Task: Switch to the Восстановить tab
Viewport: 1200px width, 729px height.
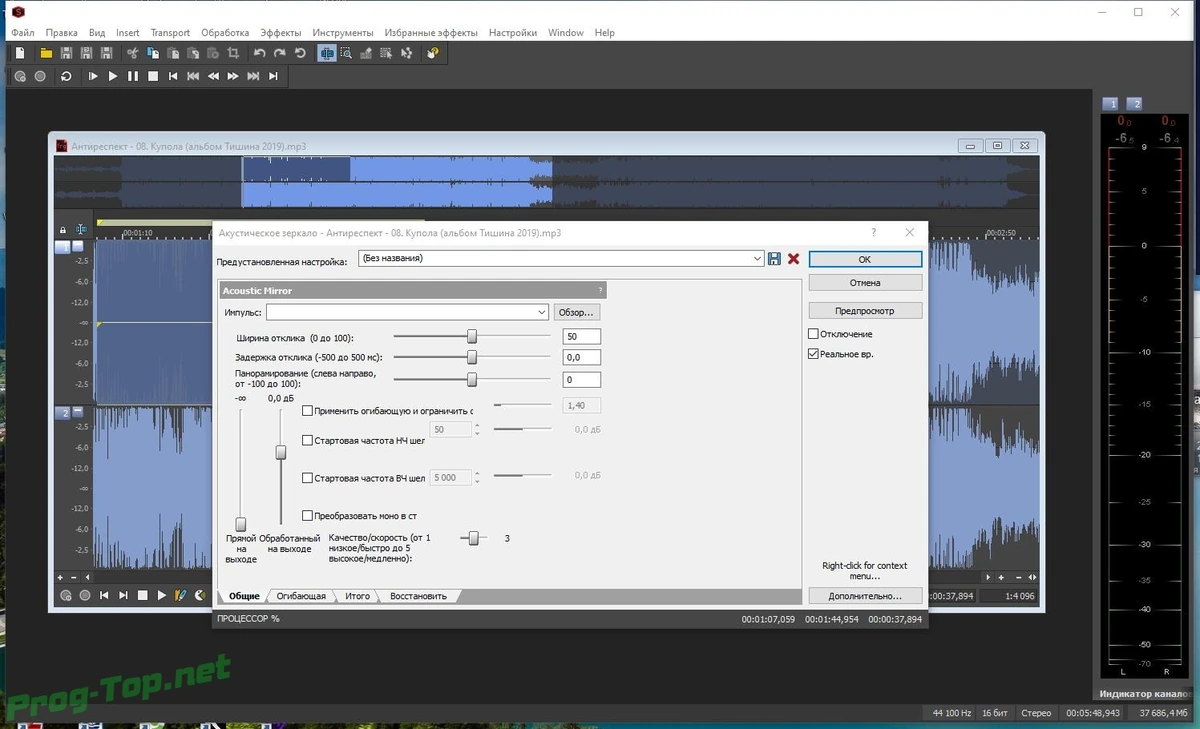Action: 417,596
